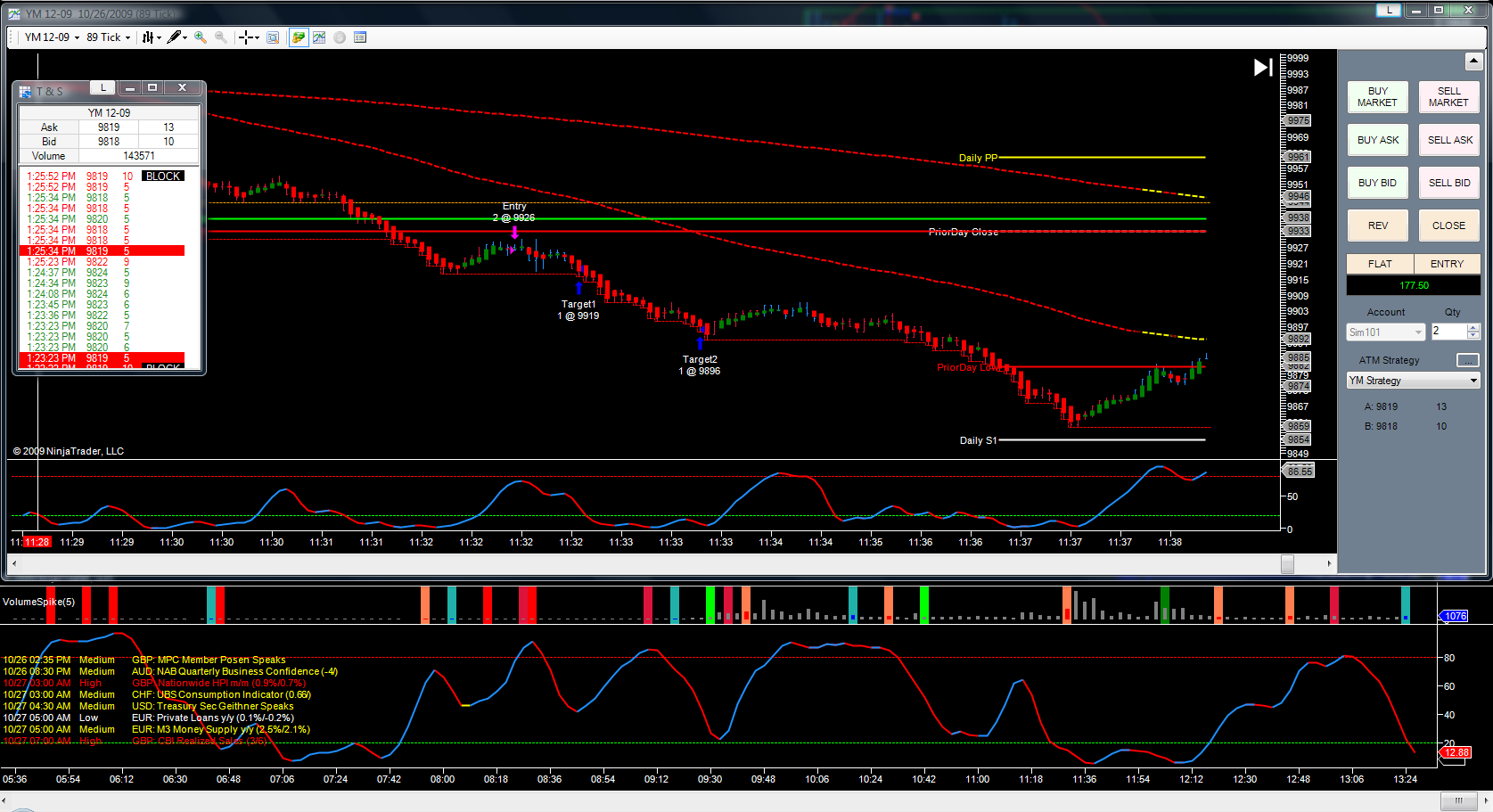Click the 11:28 highlighted time marker
This screenshot has width=1493, height=812.
point(37,542)
